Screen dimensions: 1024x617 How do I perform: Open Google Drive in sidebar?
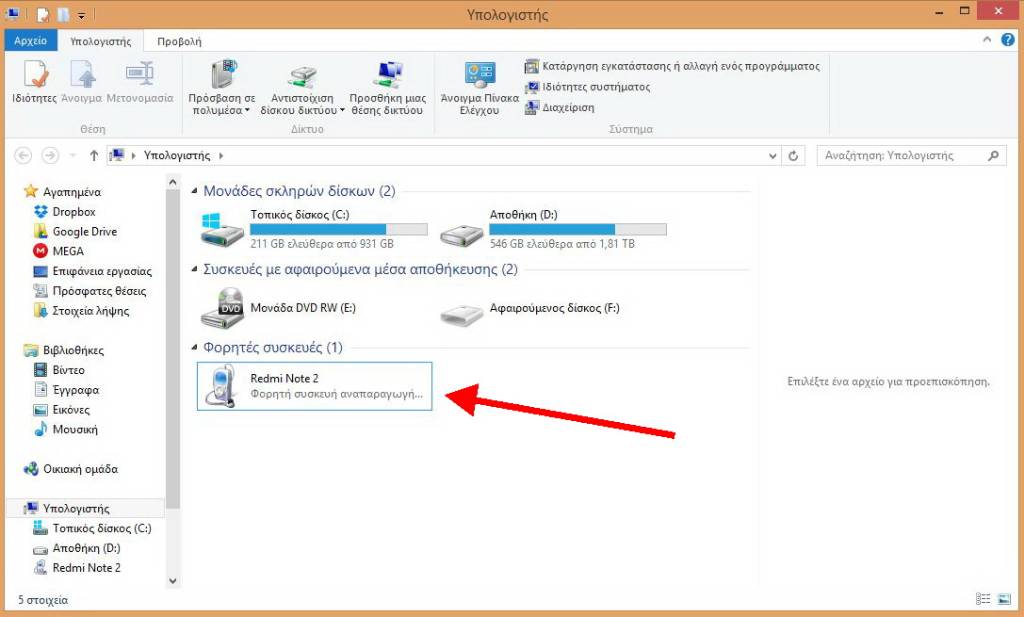coord(76,232)
